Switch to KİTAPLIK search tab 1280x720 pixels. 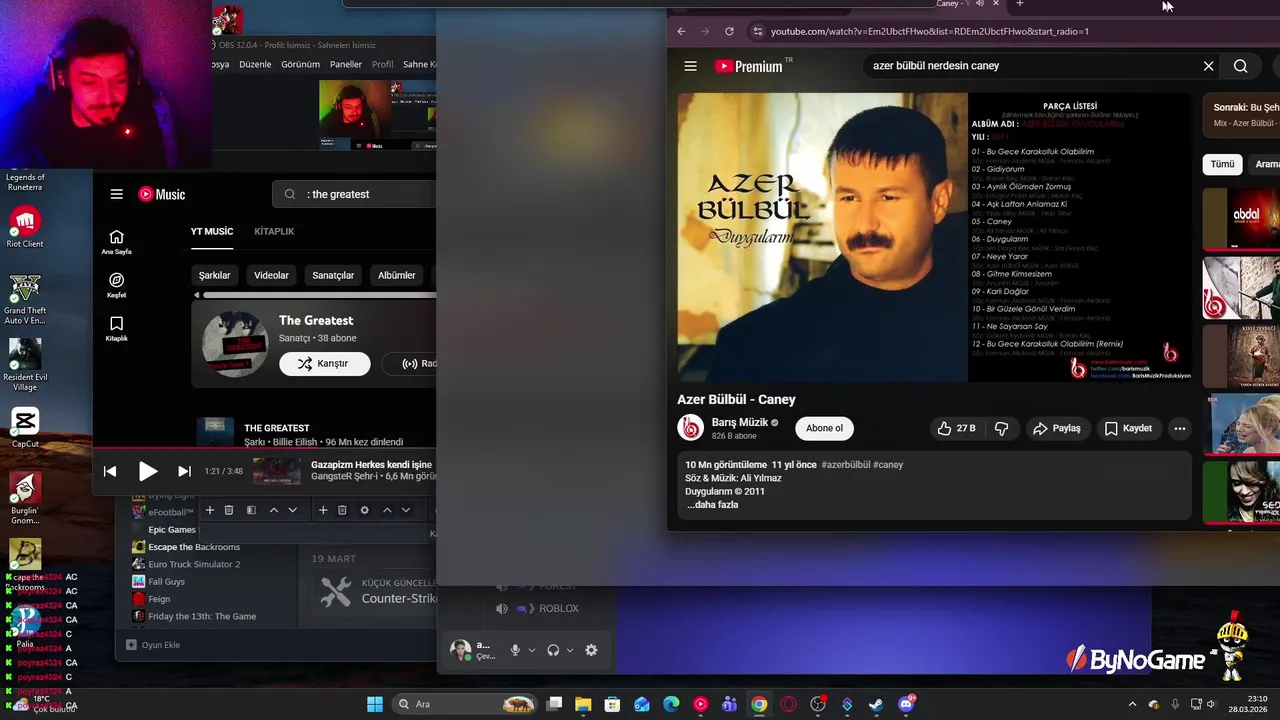[x=274, y=231]
